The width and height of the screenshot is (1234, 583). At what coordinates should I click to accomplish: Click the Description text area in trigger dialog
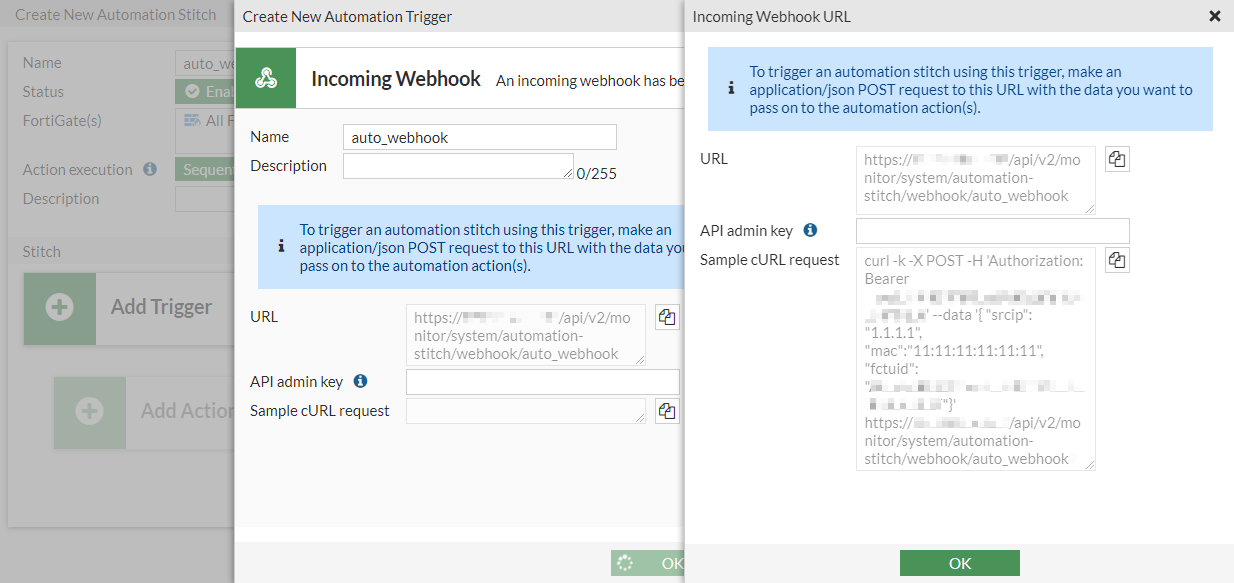[457, 166]
